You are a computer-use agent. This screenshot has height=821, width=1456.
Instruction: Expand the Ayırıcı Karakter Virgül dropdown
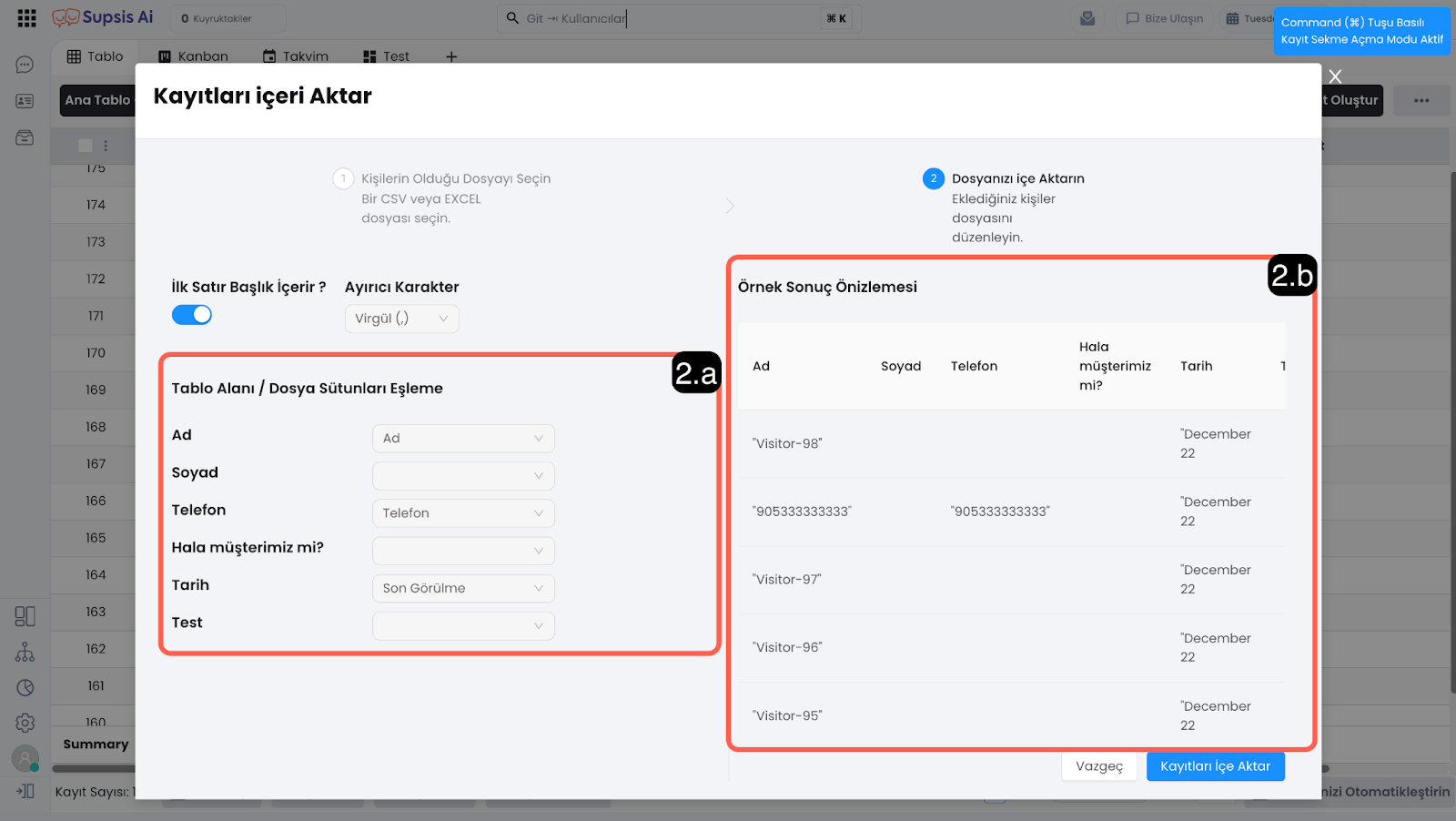(401, 319)
